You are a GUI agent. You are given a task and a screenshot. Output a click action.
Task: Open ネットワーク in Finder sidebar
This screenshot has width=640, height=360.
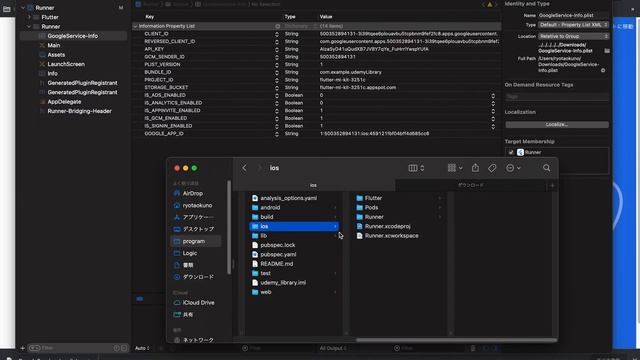tap(198, 340)
